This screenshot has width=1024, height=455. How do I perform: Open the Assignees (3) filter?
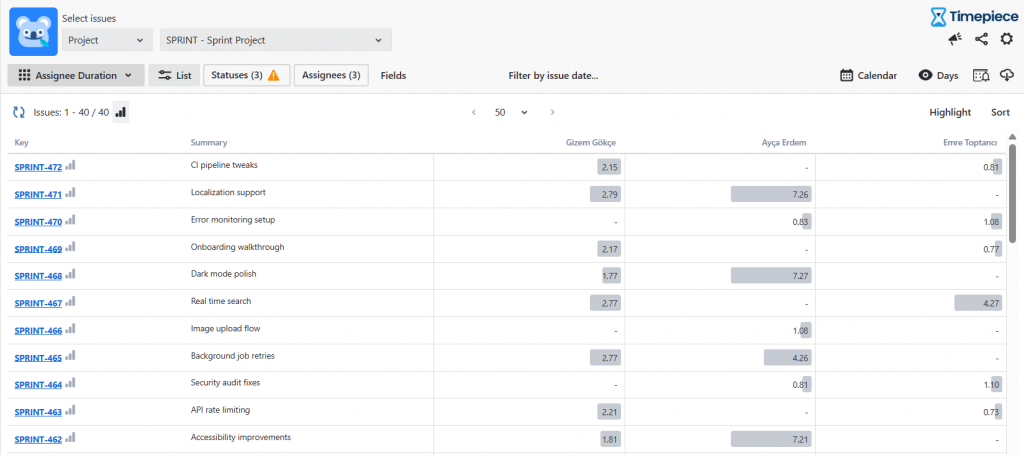coord(331,75)
